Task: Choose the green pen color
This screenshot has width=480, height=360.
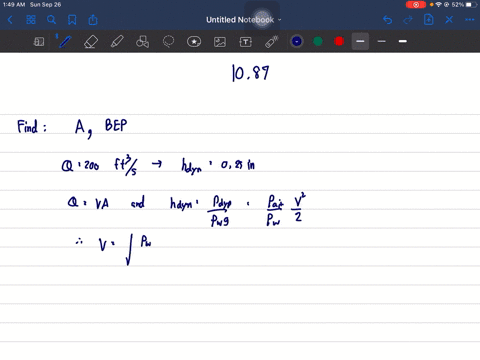Action: click(x=318, y=41)
